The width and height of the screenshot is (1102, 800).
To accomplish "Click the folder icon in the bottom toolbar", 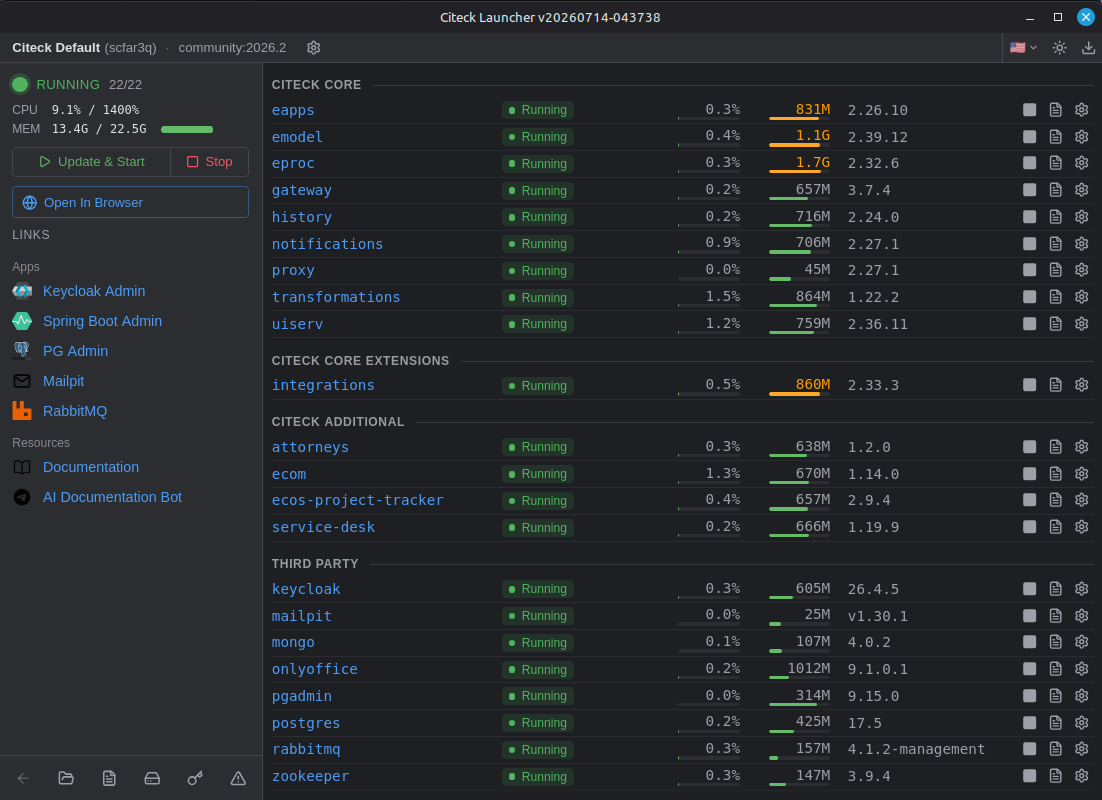I will click(66, 778).
